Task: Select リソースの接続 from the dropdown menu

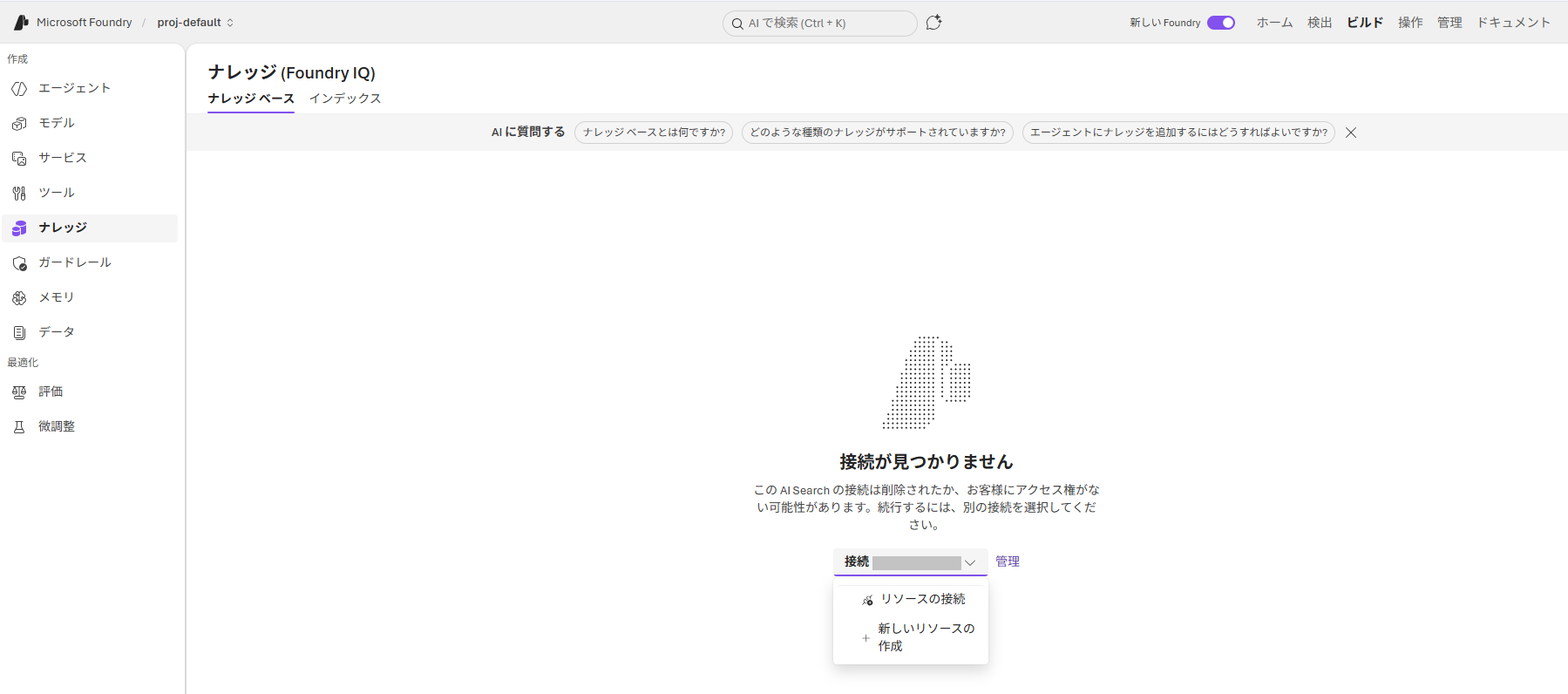Action: (x=911, y=599)
